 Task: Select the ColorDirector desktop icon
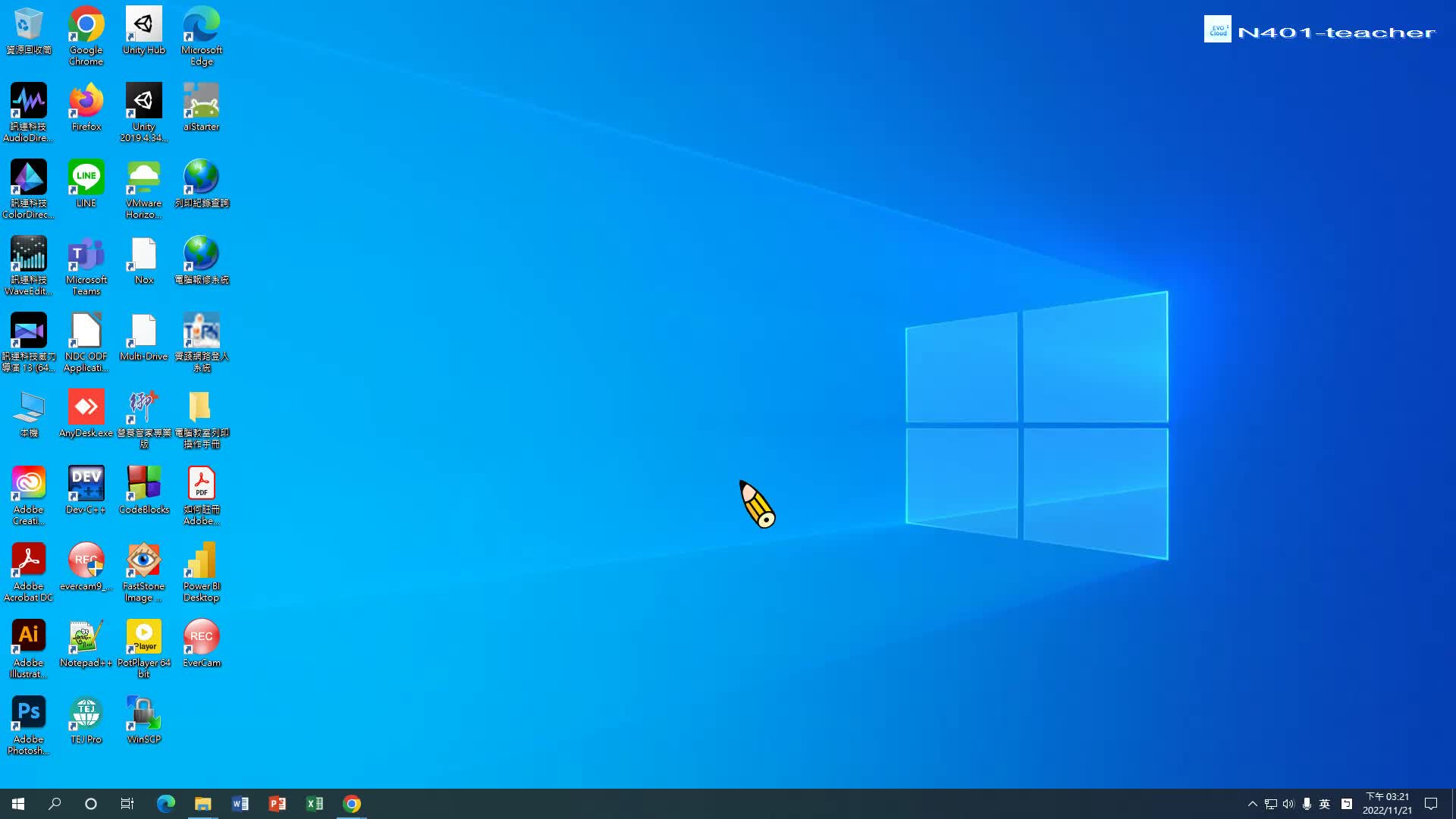[x=29, y=190]
